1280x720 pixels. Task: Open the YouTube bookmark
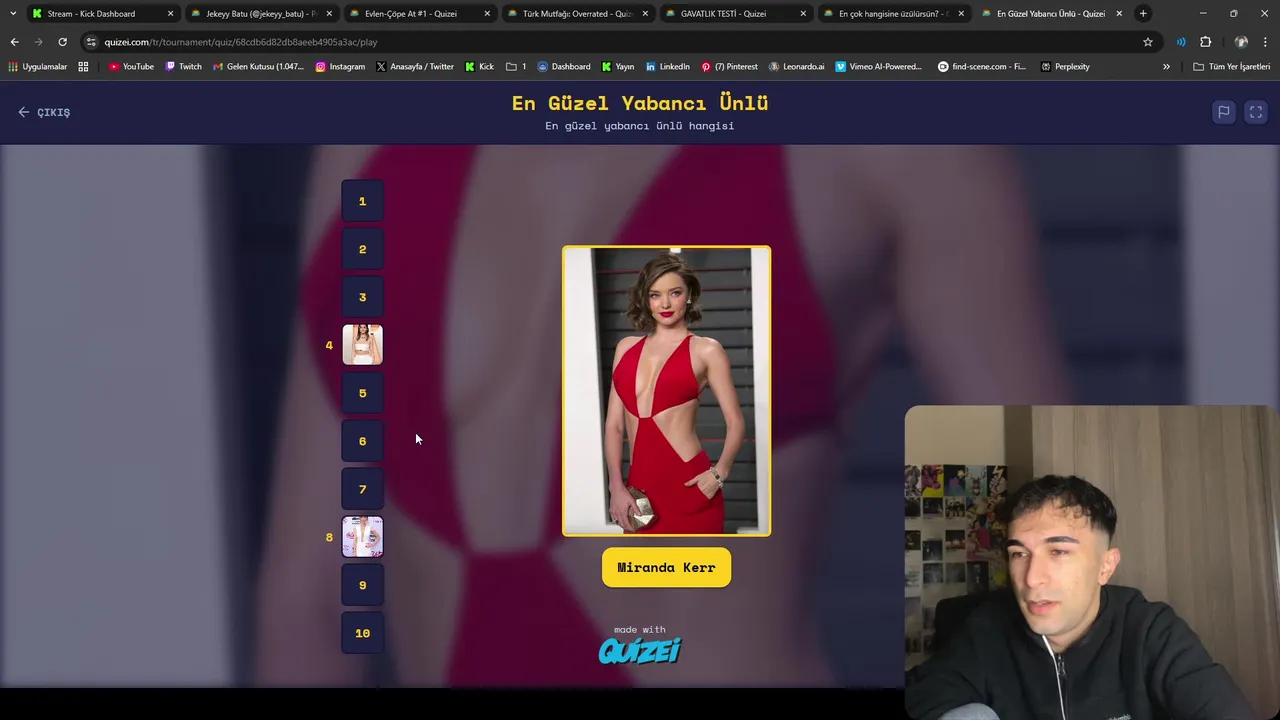tap(131, 67)
